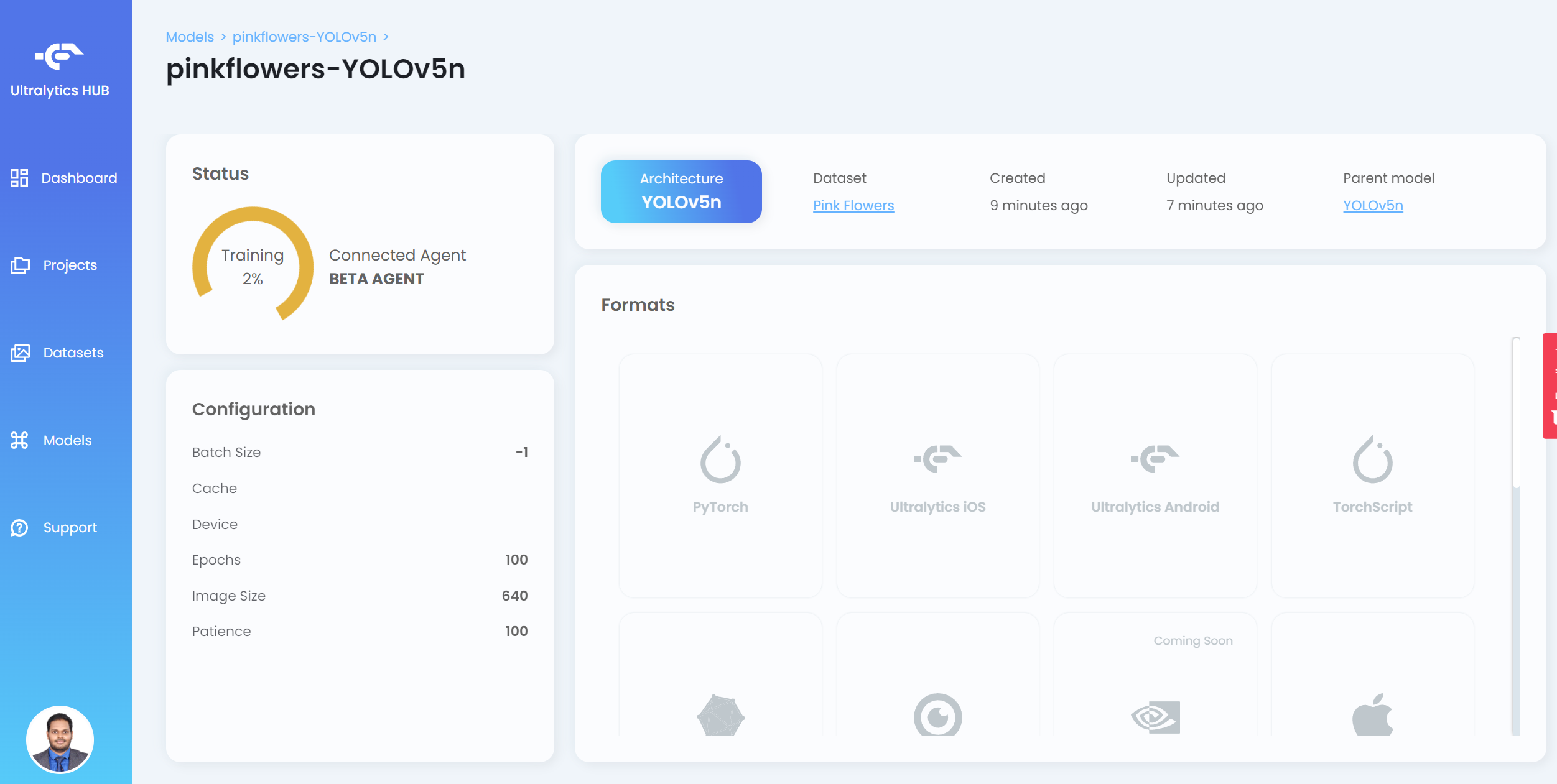The image size is (1557, 784).
Task: Click pinkflowers-YOLOv5n breadcrumb link
Action: point(304,37)
